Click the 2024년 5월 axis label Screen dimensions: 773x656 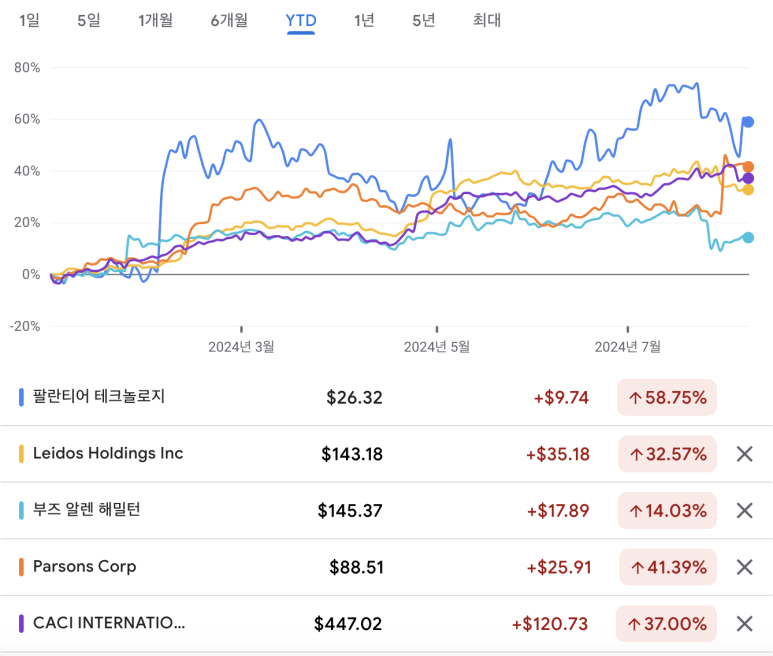pos(437,347)
